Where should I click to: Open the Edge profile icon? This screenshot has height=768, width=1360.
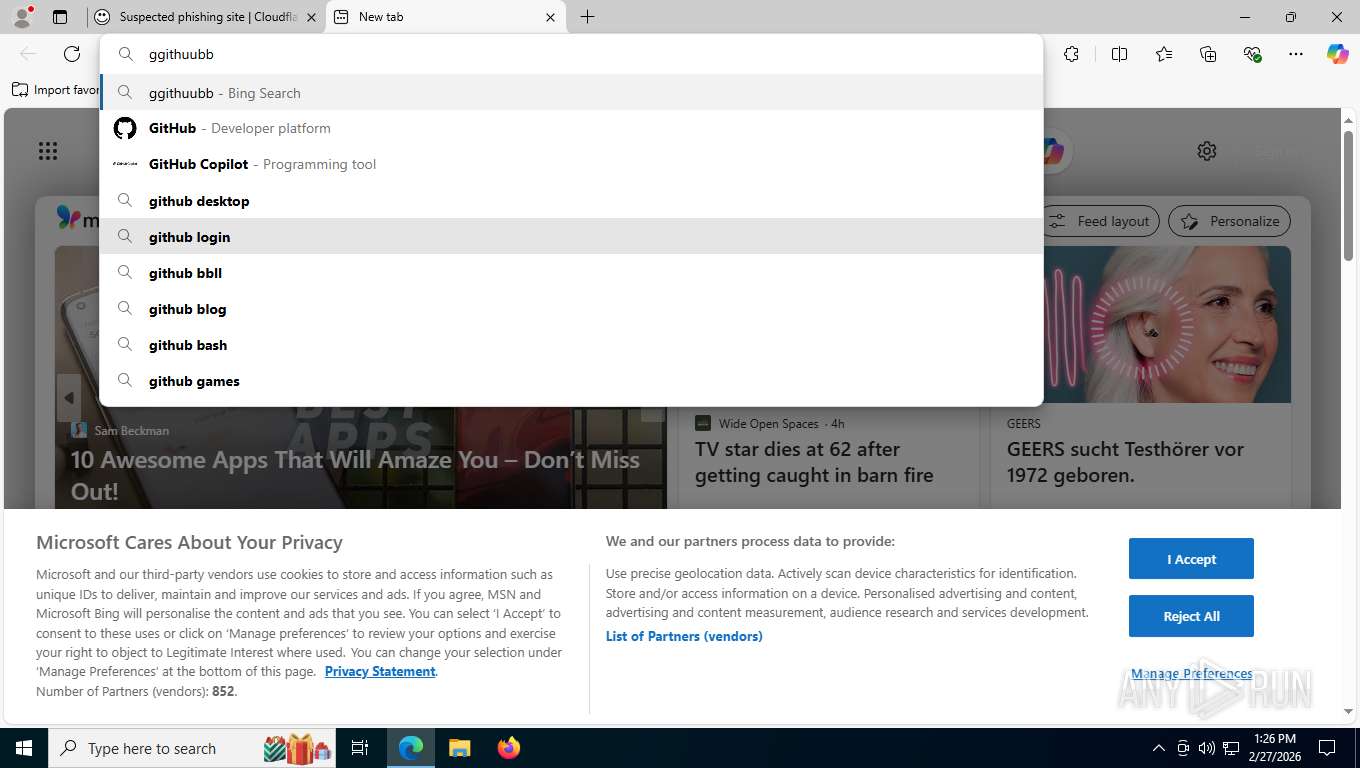21,17
